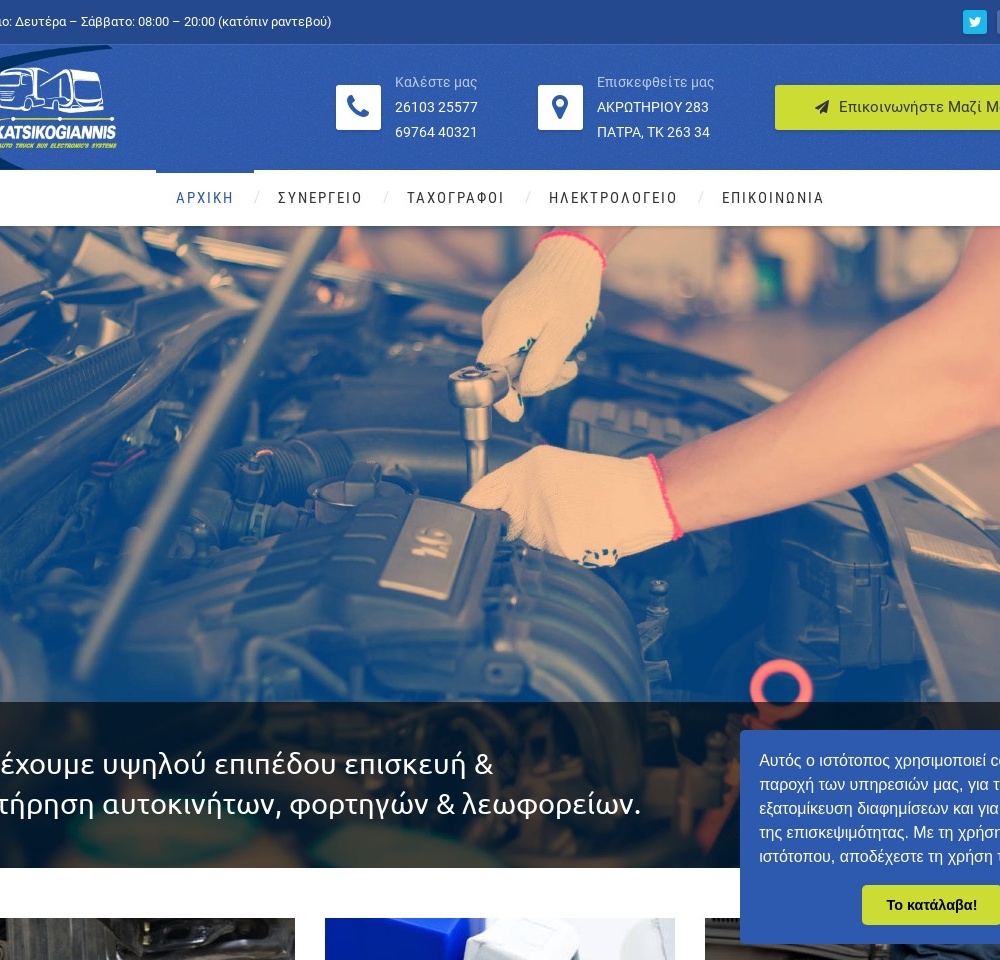Open the middle blue service thumbnail
This screenshot has height=960, width=1000.
(x=500, y=939)
